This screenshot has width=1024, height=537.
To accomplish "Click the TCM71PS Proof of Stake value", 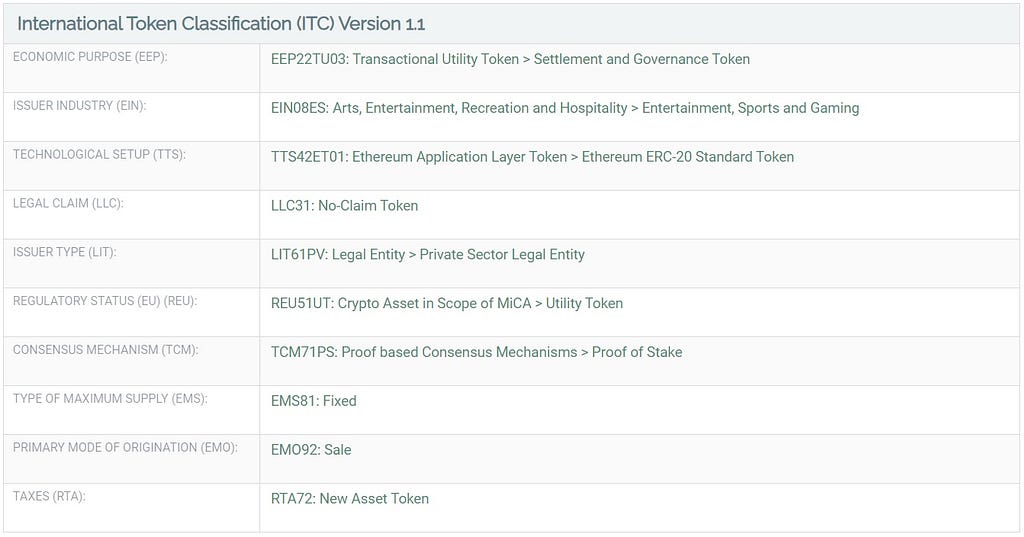I will [476, 352].
